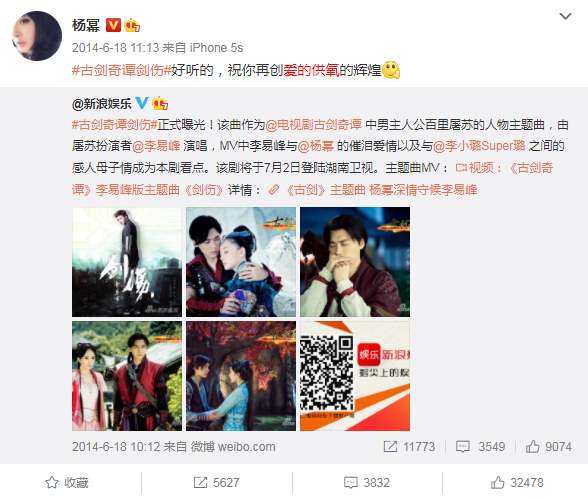Open the @新浪娱乐 profile link
588x499 pixels.
(x=102, y=103)
